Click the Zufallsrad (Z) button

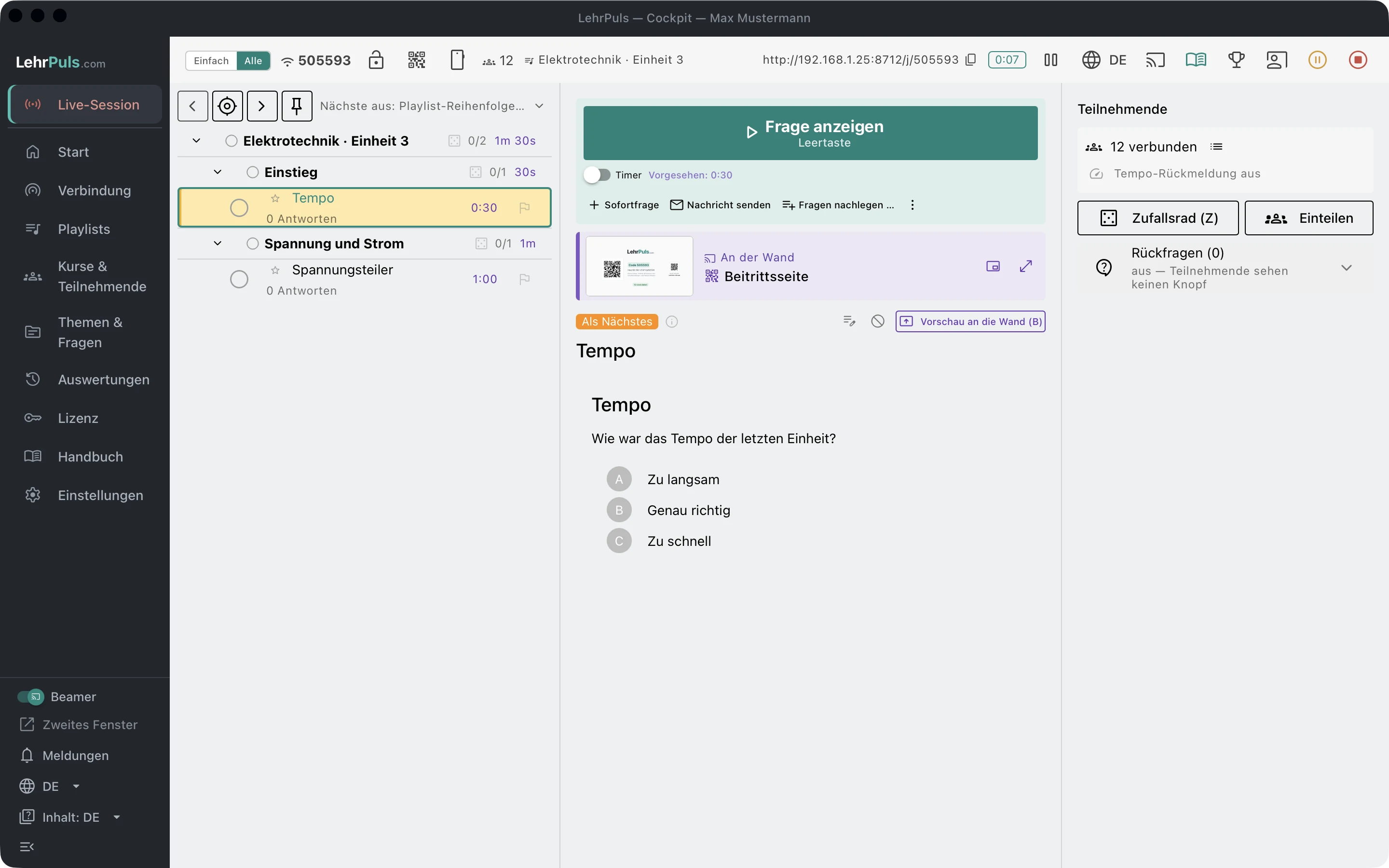coord(1157,217)
